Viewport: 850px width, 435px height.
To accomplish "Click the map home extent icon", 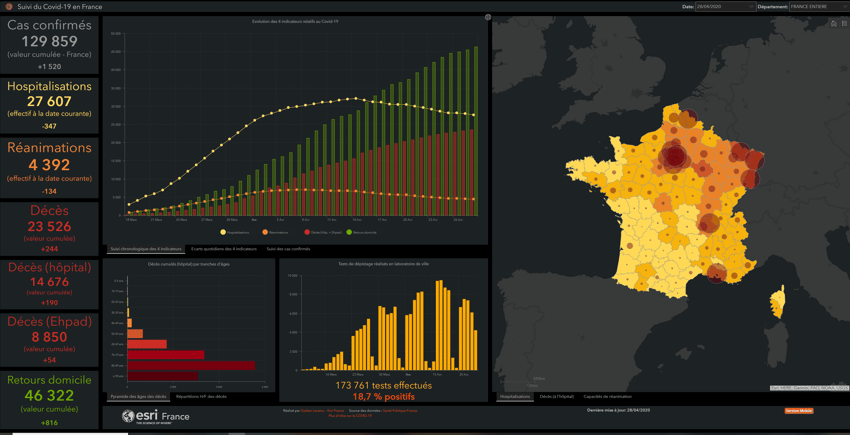I will click(x=834, y=23).
